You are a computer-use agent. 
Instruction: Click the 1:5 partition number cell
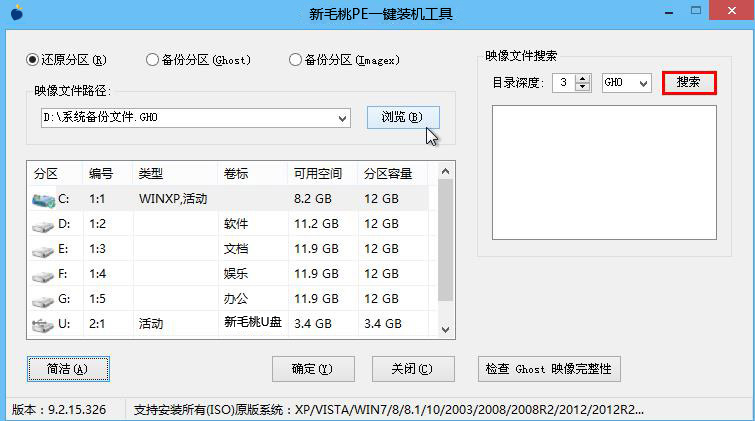97,299
